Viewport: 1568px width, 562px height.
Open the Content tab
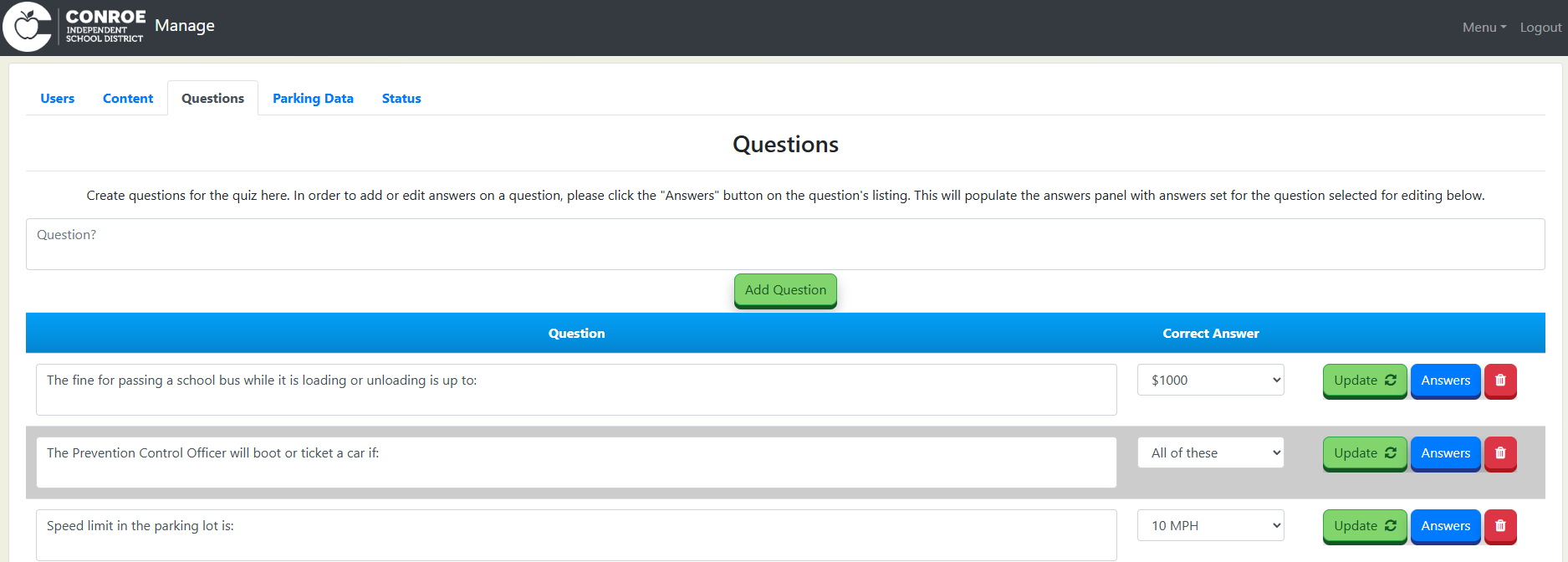tap(127, 98)
